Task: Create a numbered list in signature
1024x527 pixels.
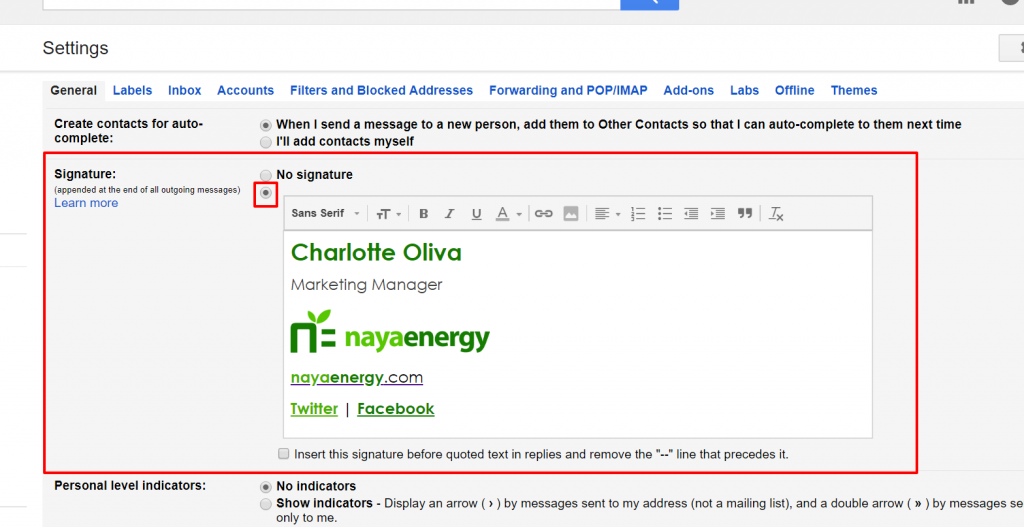Action: pyautogui.click(x=638, y=214)
